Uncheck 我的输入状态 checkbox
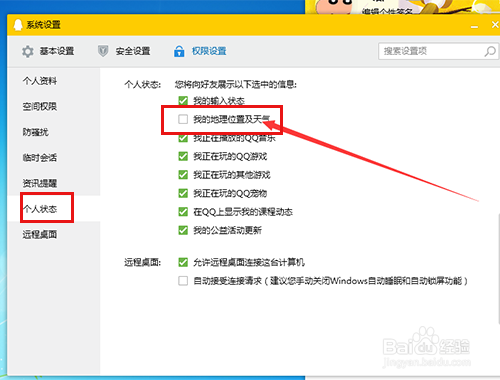This screenshot has width=500, height=380. pyautogui.click(x=183, y=101)
